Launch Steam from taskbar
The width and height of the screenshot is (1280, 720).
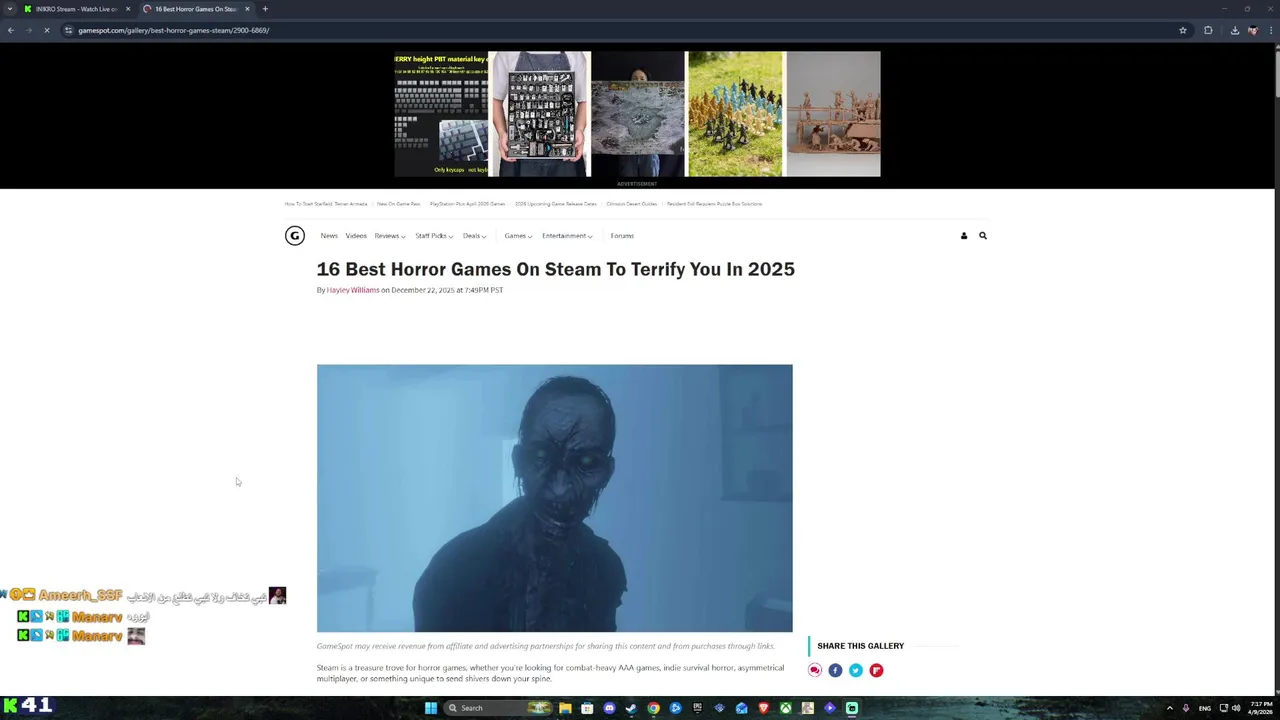631,708
